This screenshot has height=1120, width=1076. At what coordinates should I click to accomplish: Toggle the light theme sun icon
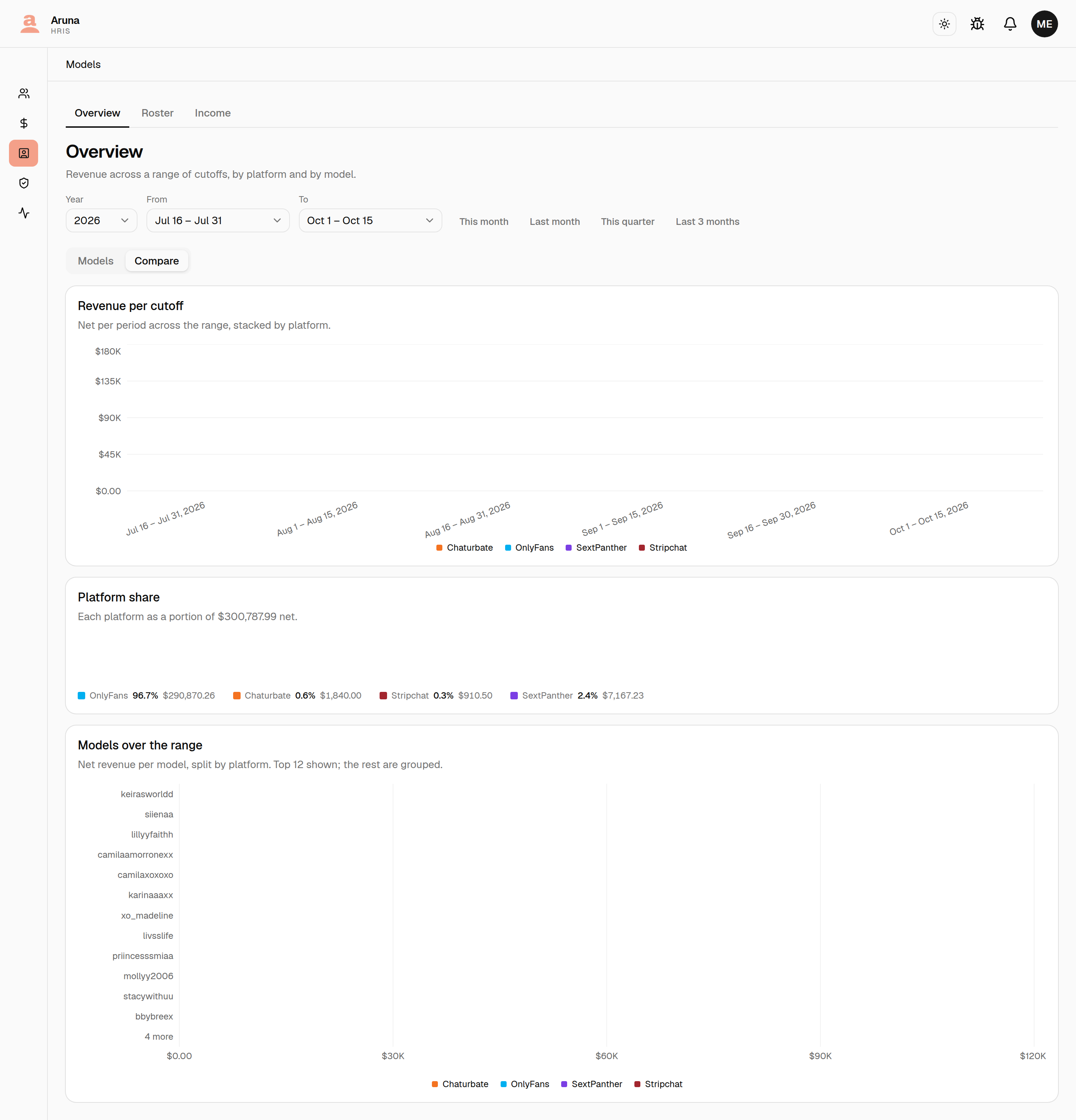(944, 24)
